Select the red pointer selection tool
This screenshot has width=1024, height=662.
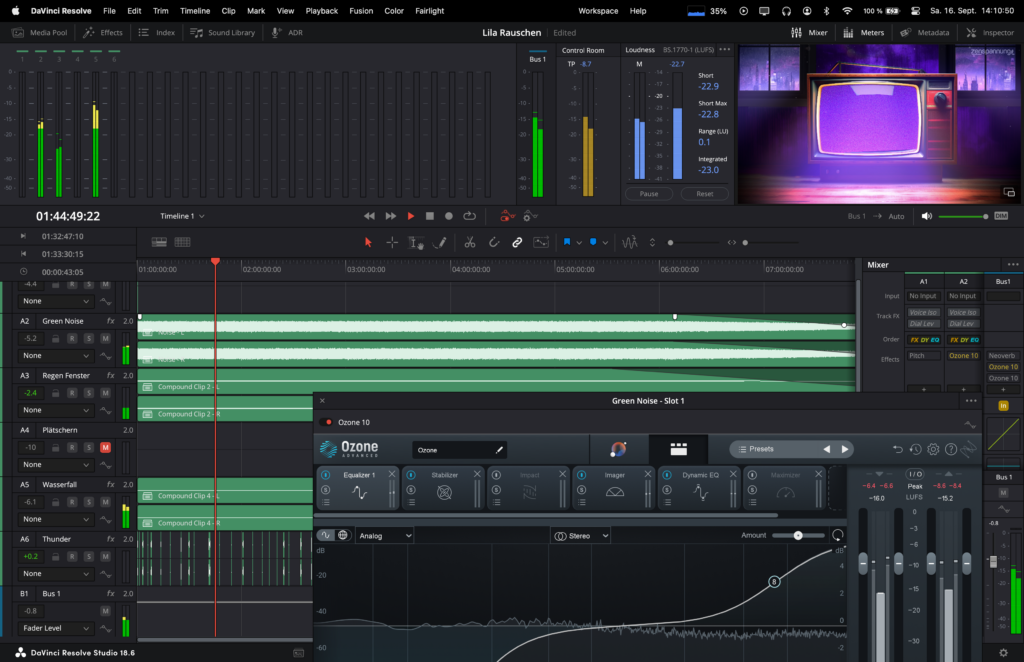368,242
